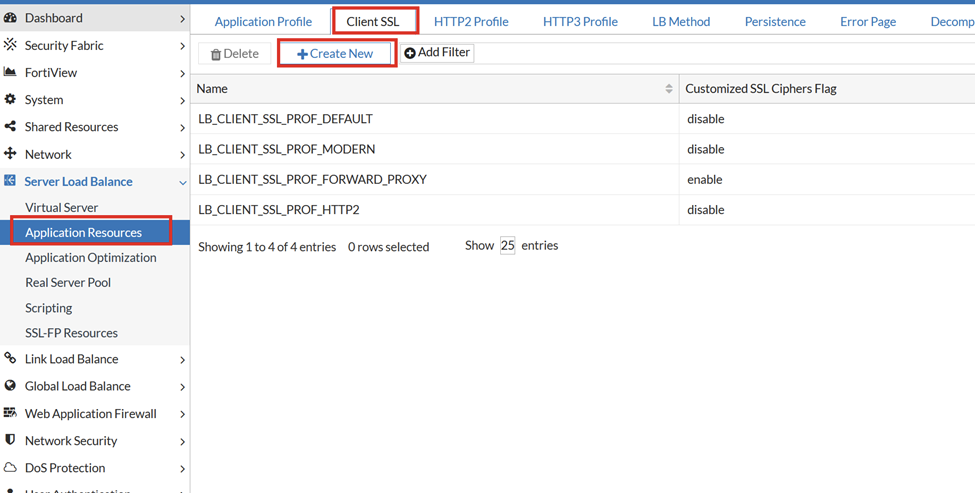The image size is (975, 493).
Task: Open Application Optimization in the sidebar
Action: 91,257
